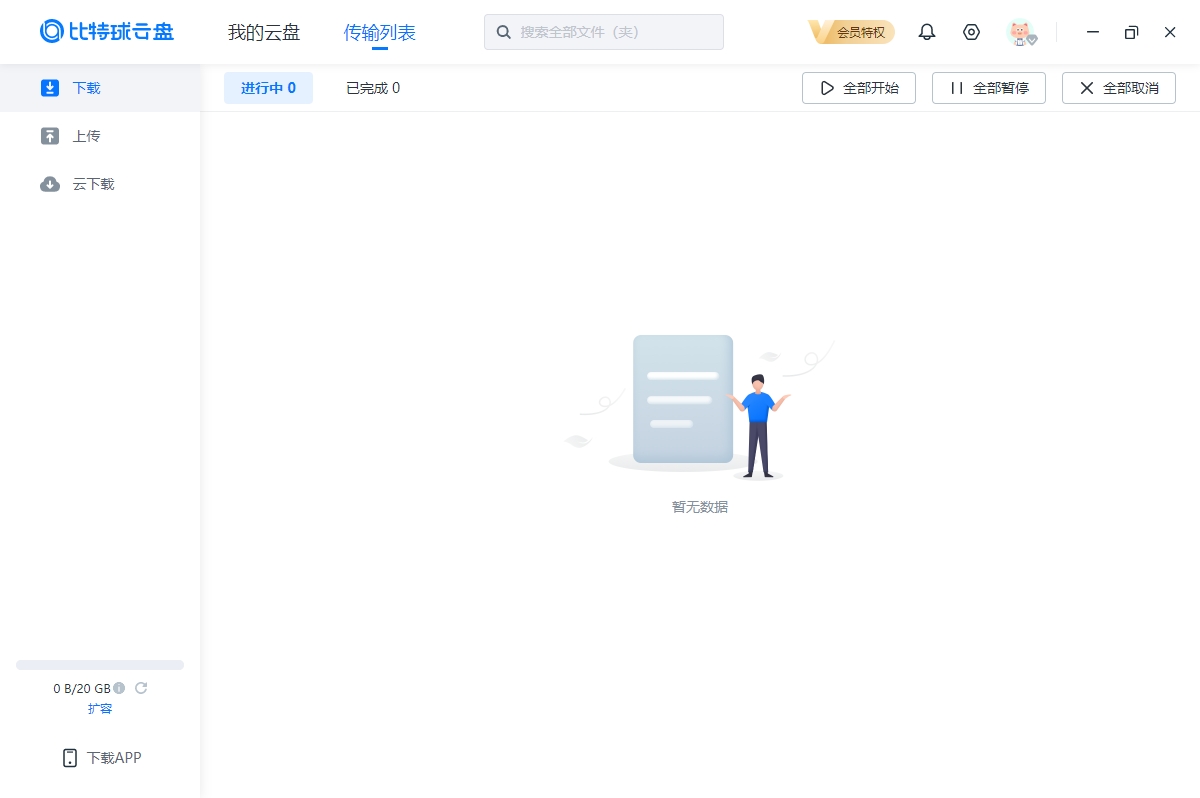
Task: View the 进行中 transfer list
Action: tap(268, 88)
